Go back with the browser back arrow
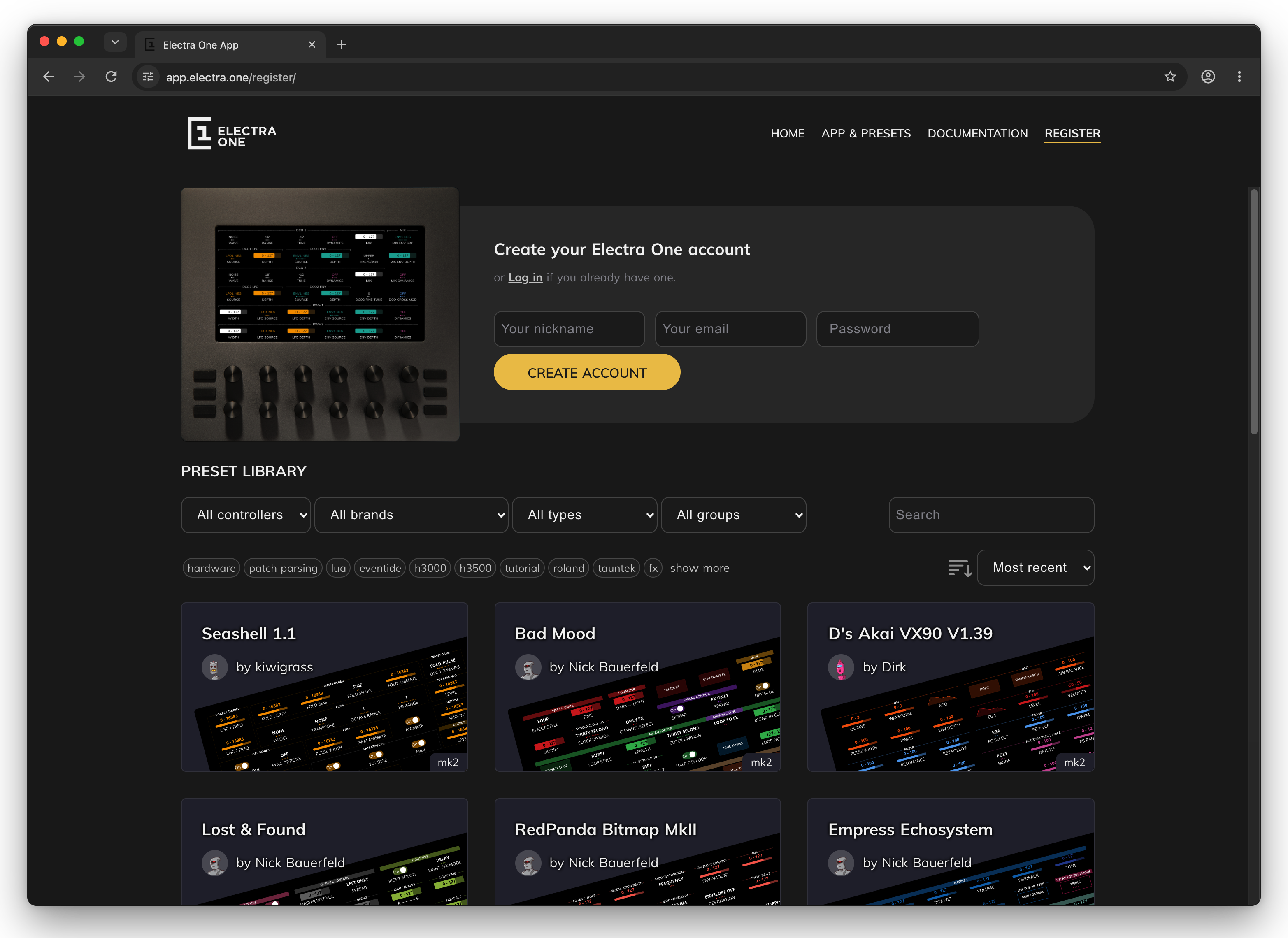 pos(49,77)
